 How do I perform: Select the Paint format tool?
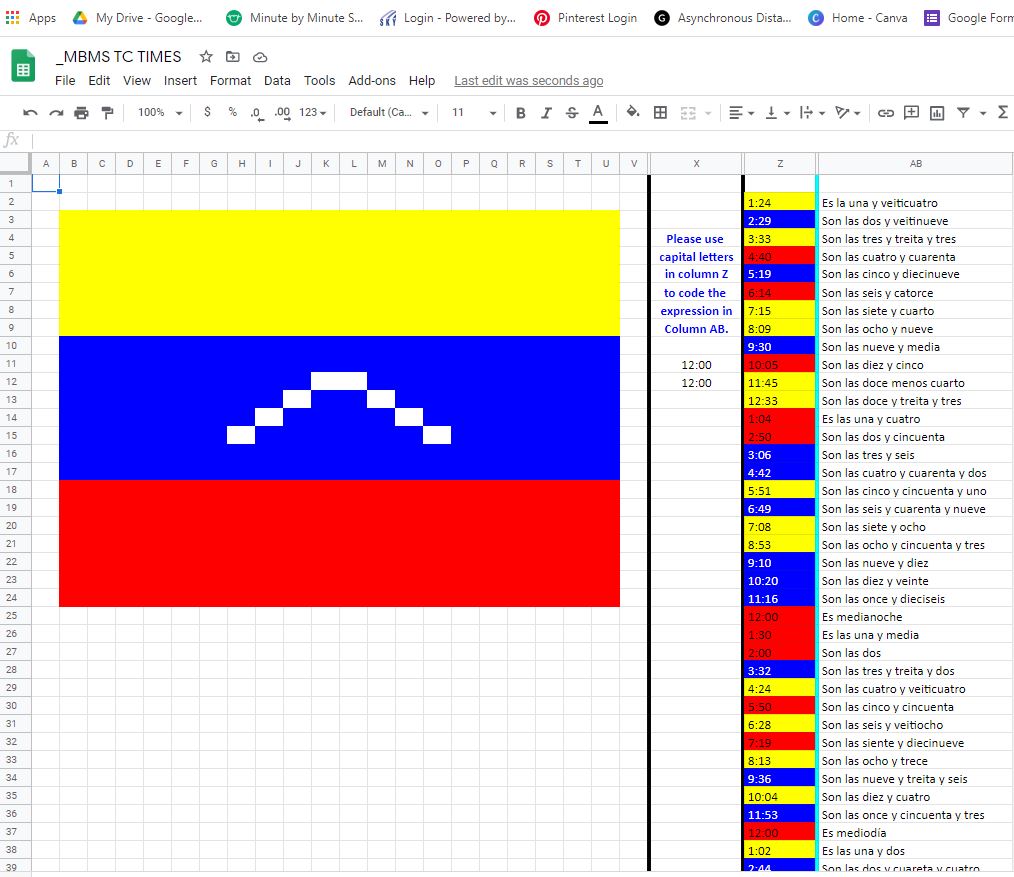click(107, 113)
